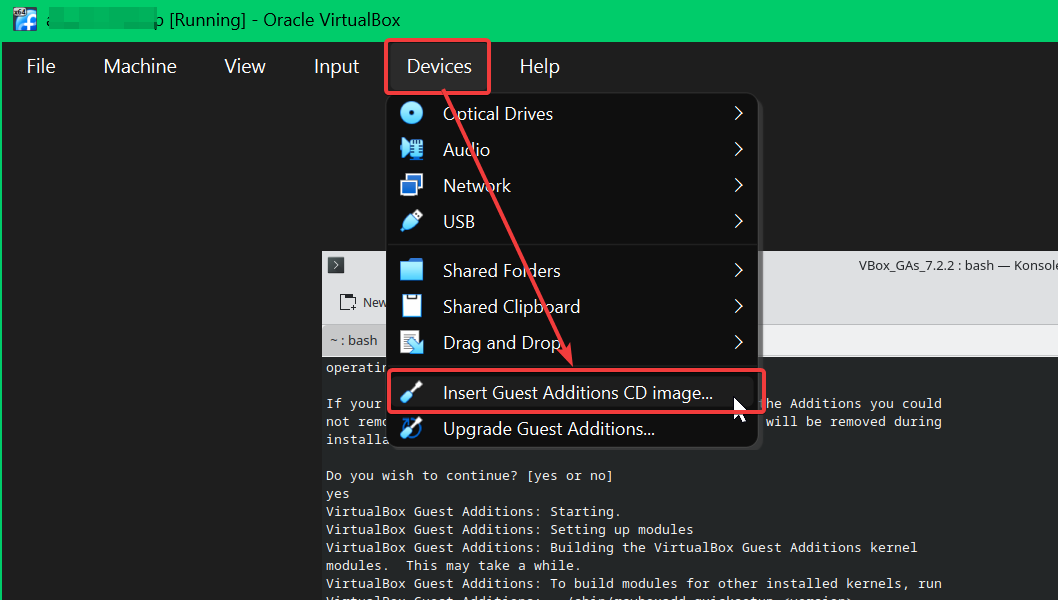Click the Network monitors icon
This screenshot has height=600, width=1058.
411,185
